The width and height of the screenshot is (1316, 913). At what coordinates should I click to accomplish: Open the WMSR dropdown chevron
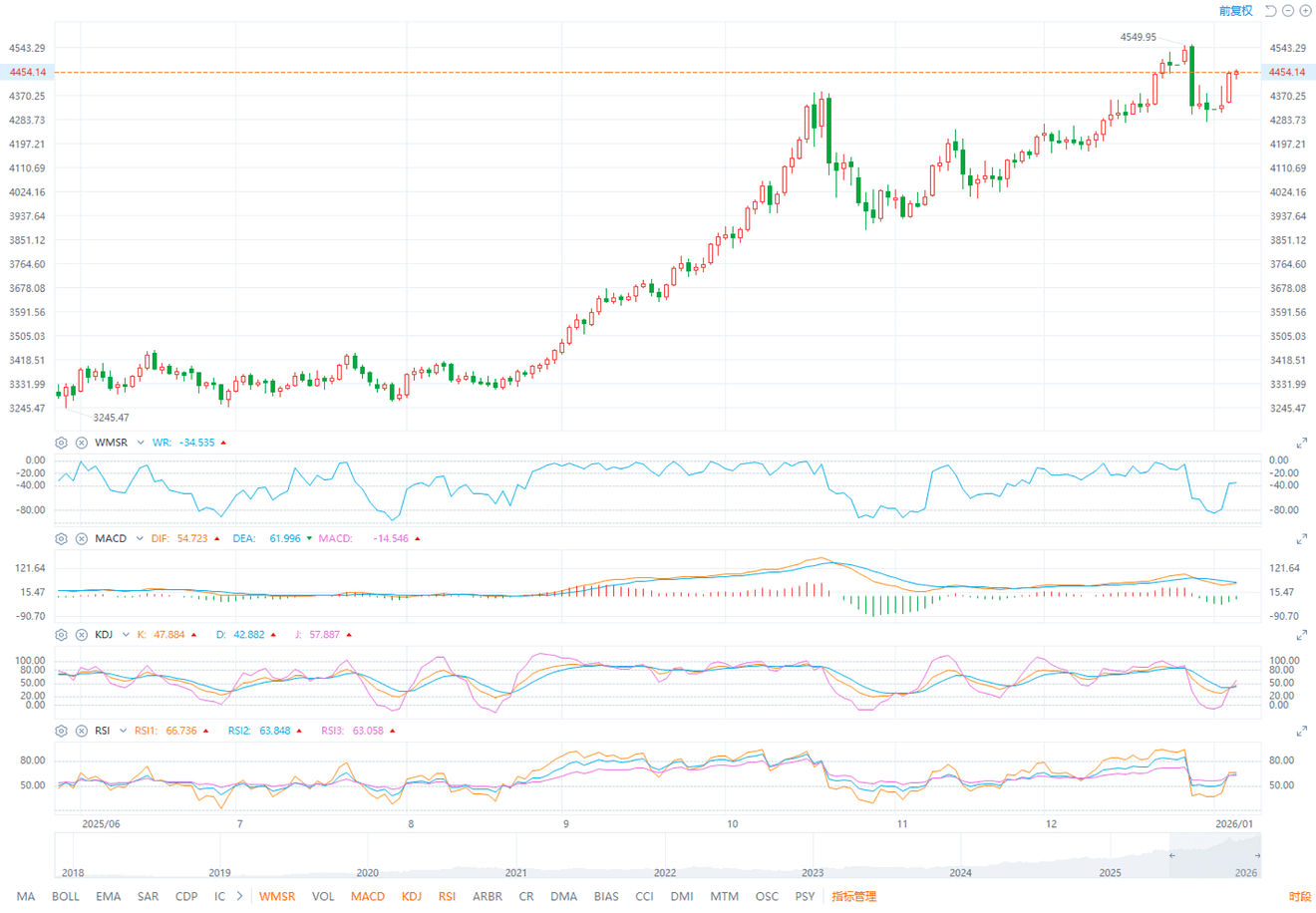tap(140, 442)
